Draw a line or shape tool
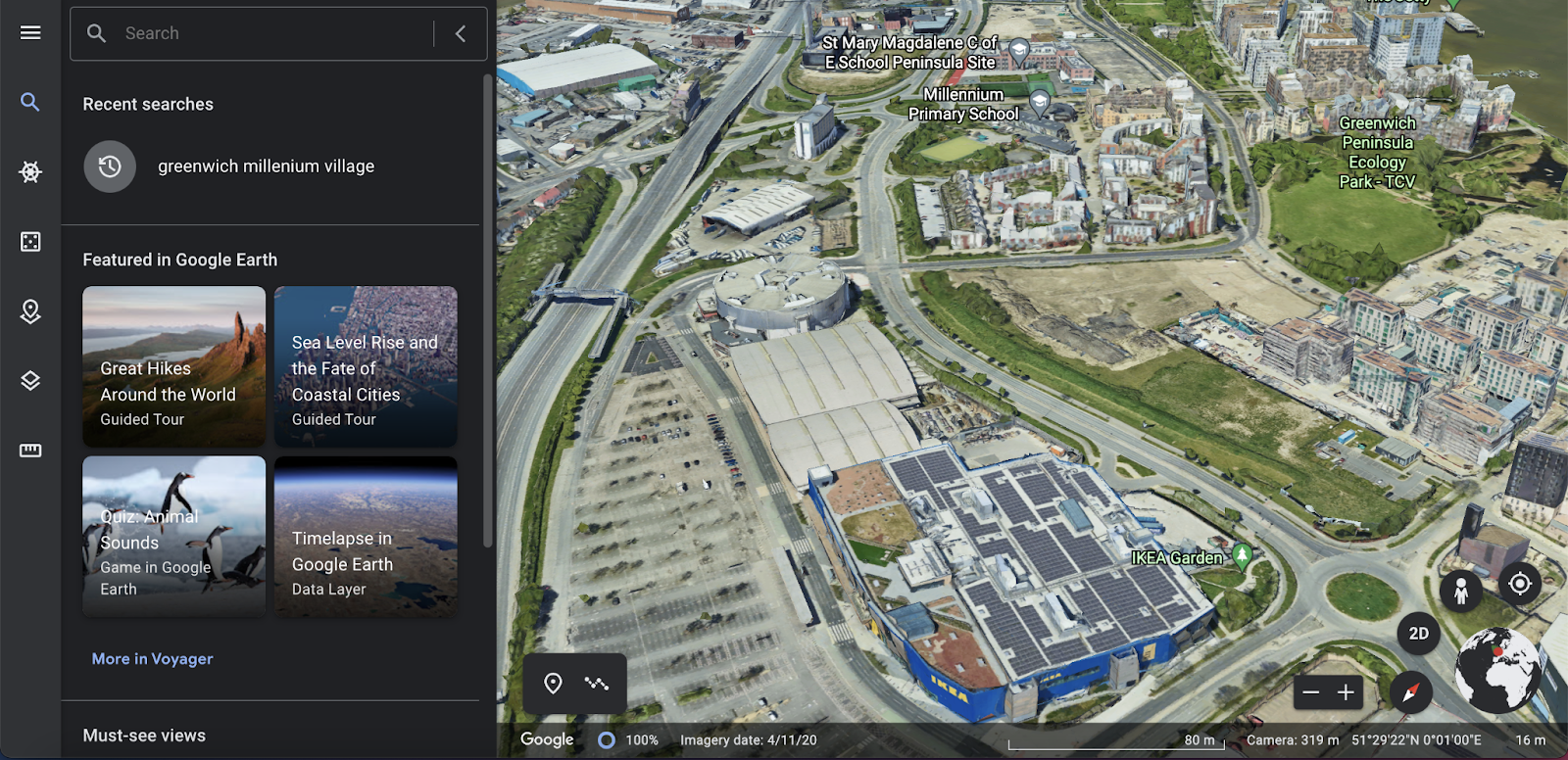 [x=597, y=684]
